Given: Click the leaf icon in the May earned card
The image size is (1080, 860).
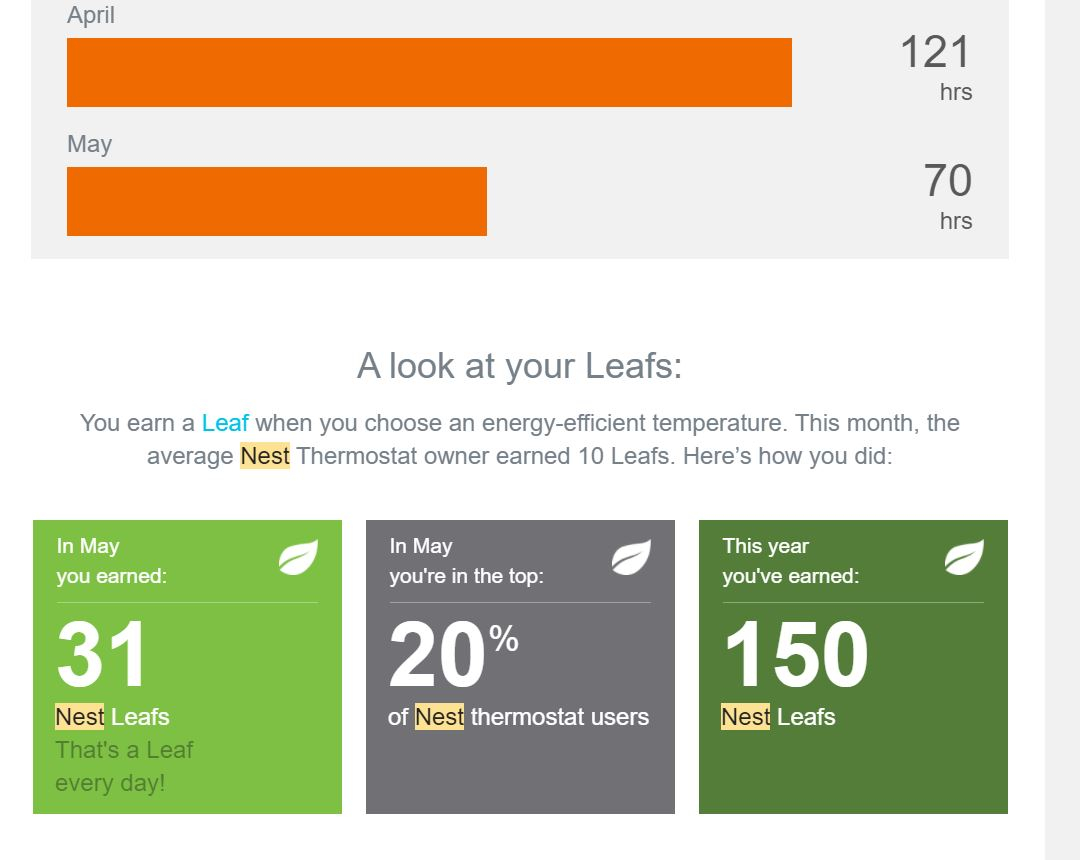Looking at the screenshot, I should click(x=298, y=557).
